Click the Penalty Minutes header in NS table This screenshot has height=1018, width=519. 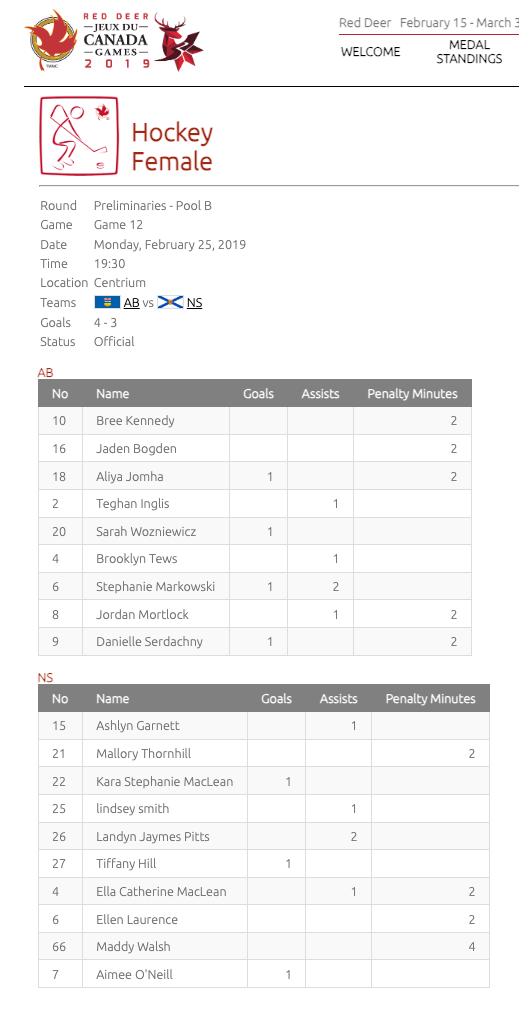(x=431, y=699)
